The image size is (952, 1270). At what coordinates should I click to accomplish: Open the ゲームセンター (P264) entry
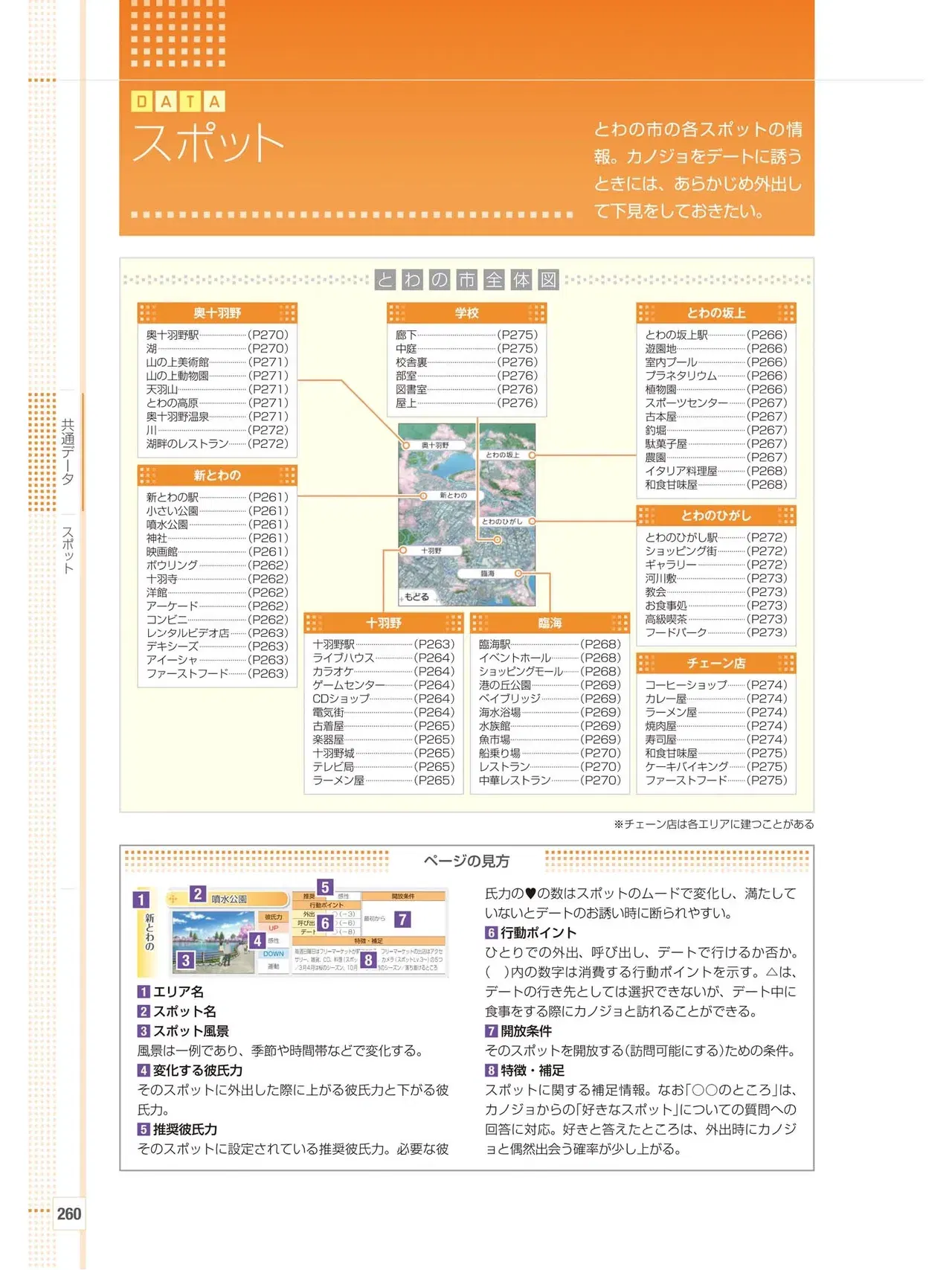pyautogui.click(x=384, y=685)
